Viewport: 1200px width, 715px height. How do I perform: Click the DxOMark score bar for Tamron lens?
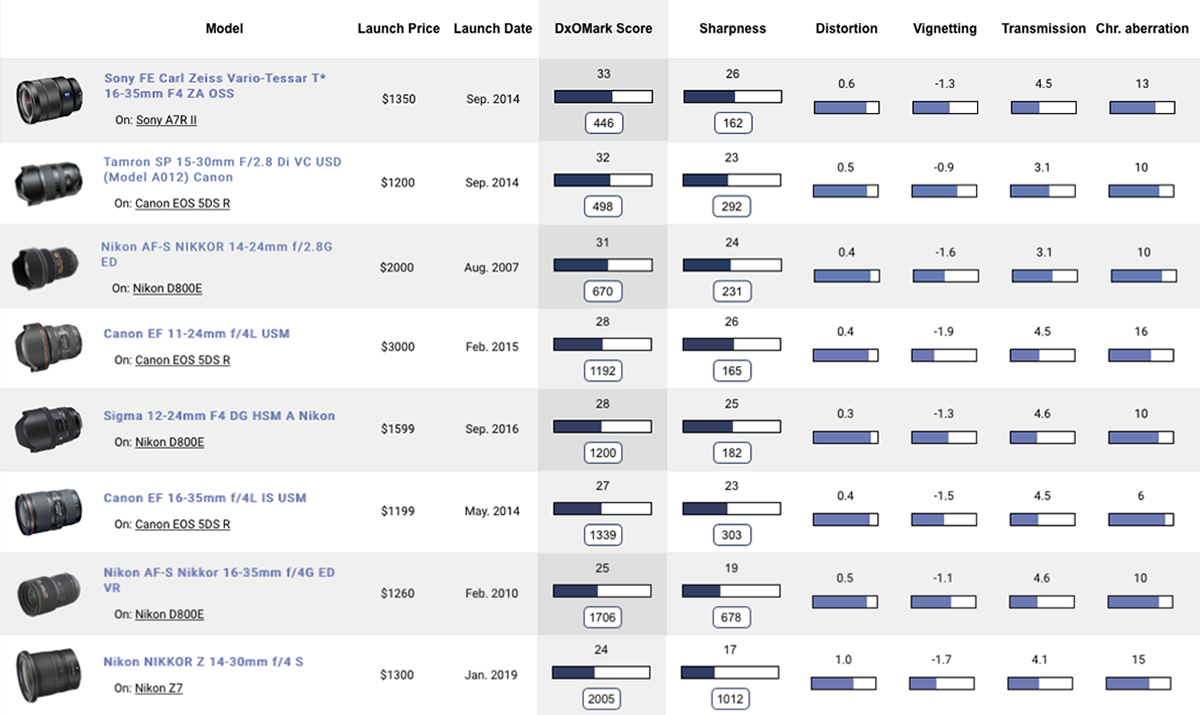click(603, 181)
